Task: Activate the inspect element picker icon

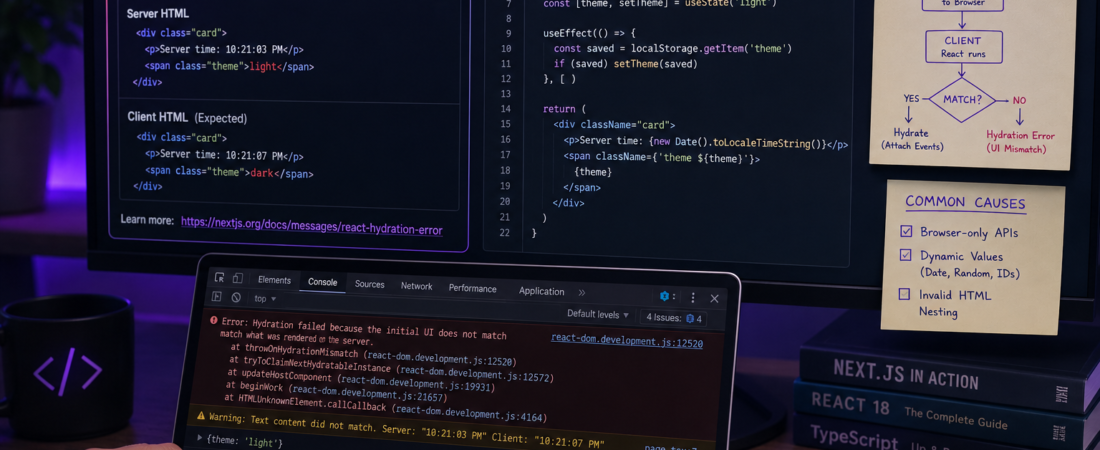Action: [220, 278]
